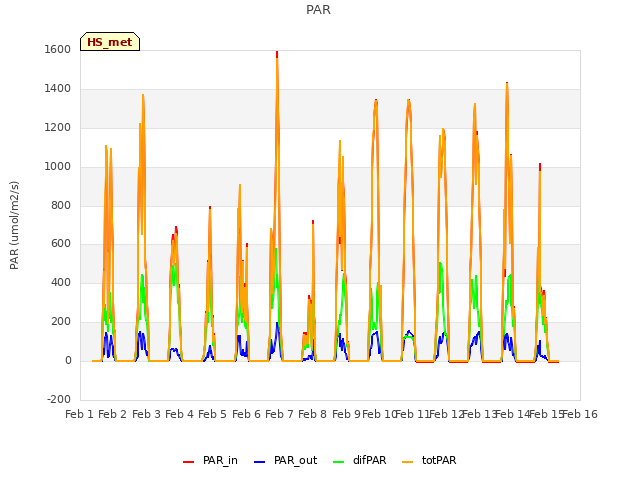Click the 800 y-axis label
Viewport: 640px width, 480px height.
click(x=61, y=205)
